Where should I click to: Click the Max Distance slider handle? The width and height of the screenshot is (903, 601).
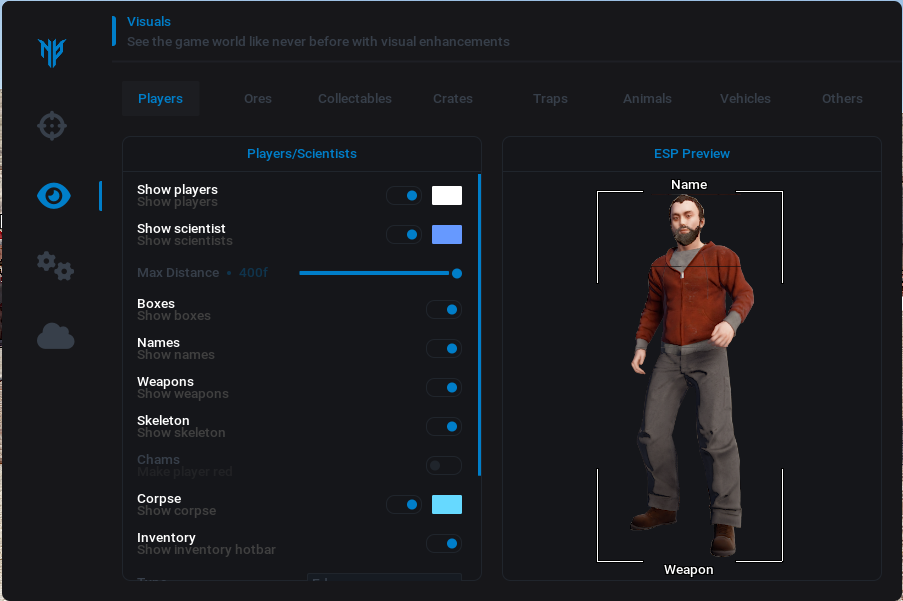[x=457, y=273]
